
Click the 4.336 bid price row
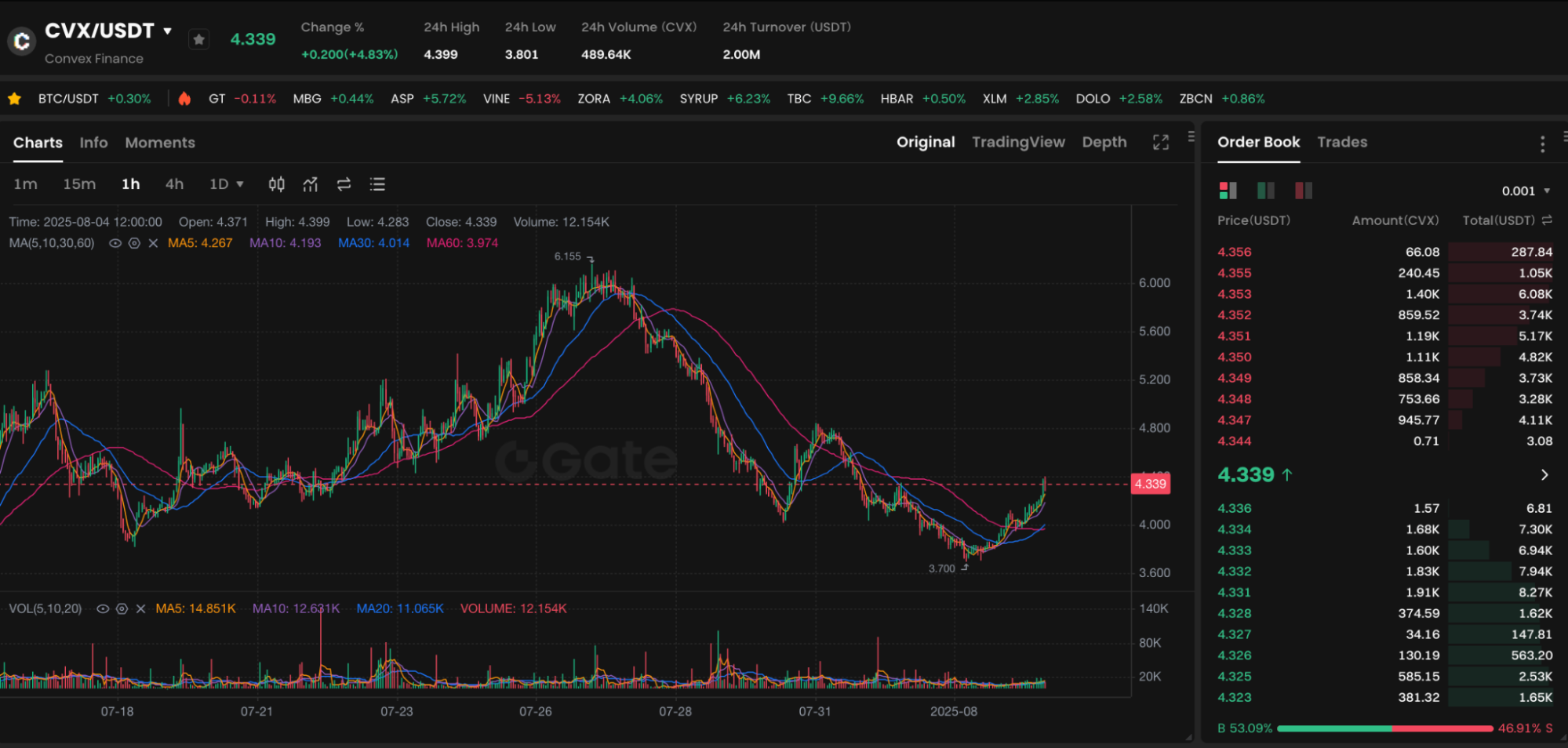[1384, 508]
